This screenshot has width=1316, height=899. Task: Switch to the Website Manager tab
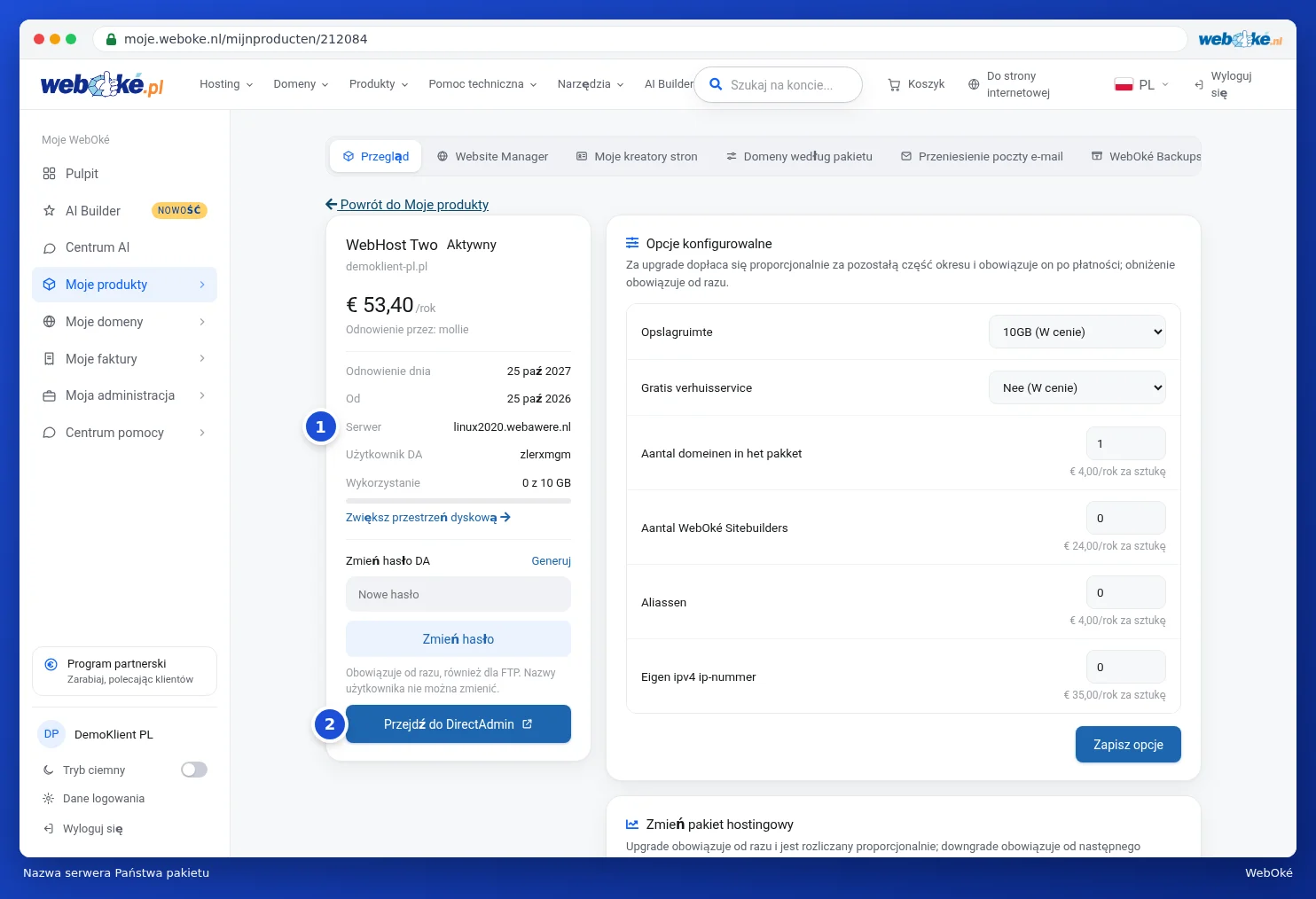point(492,156)
